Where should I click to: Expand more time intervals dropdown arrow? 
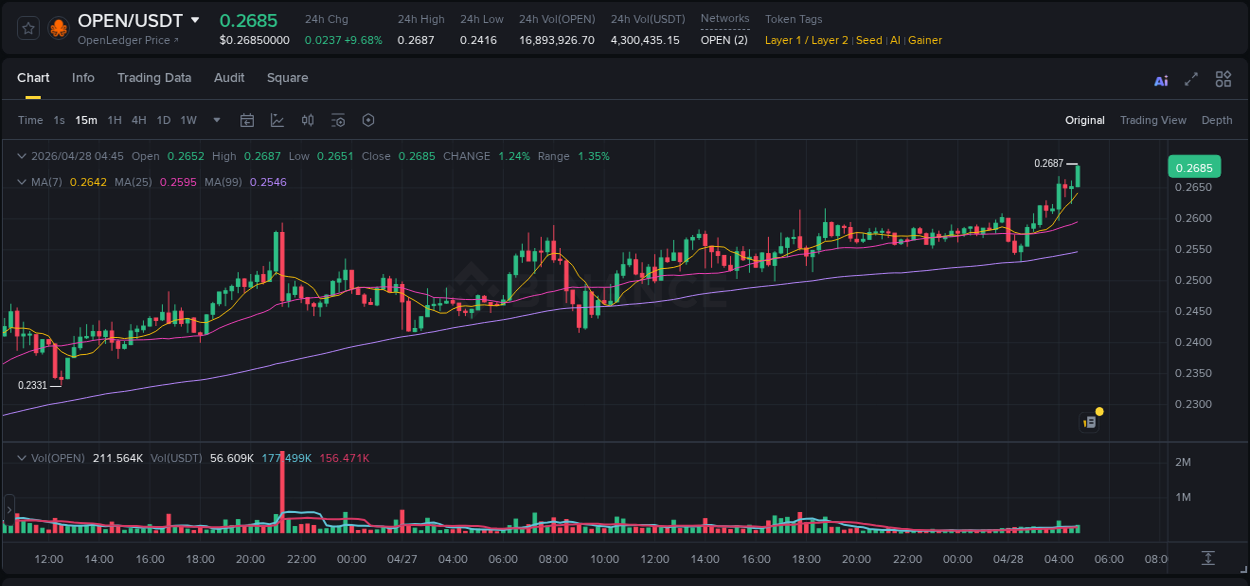(217, 121)
